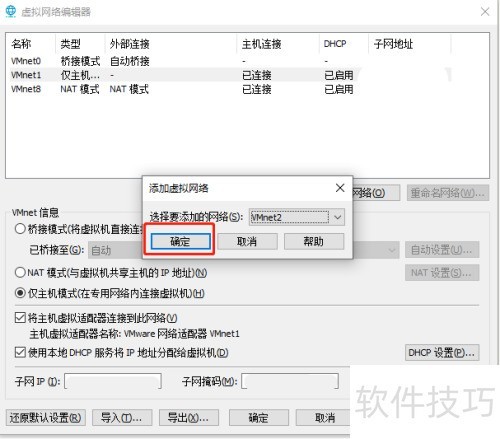This screenshot has width=500, height=439.
Task: Select the 仅主机模式 radio button
Action: click(x=20, y=293)
